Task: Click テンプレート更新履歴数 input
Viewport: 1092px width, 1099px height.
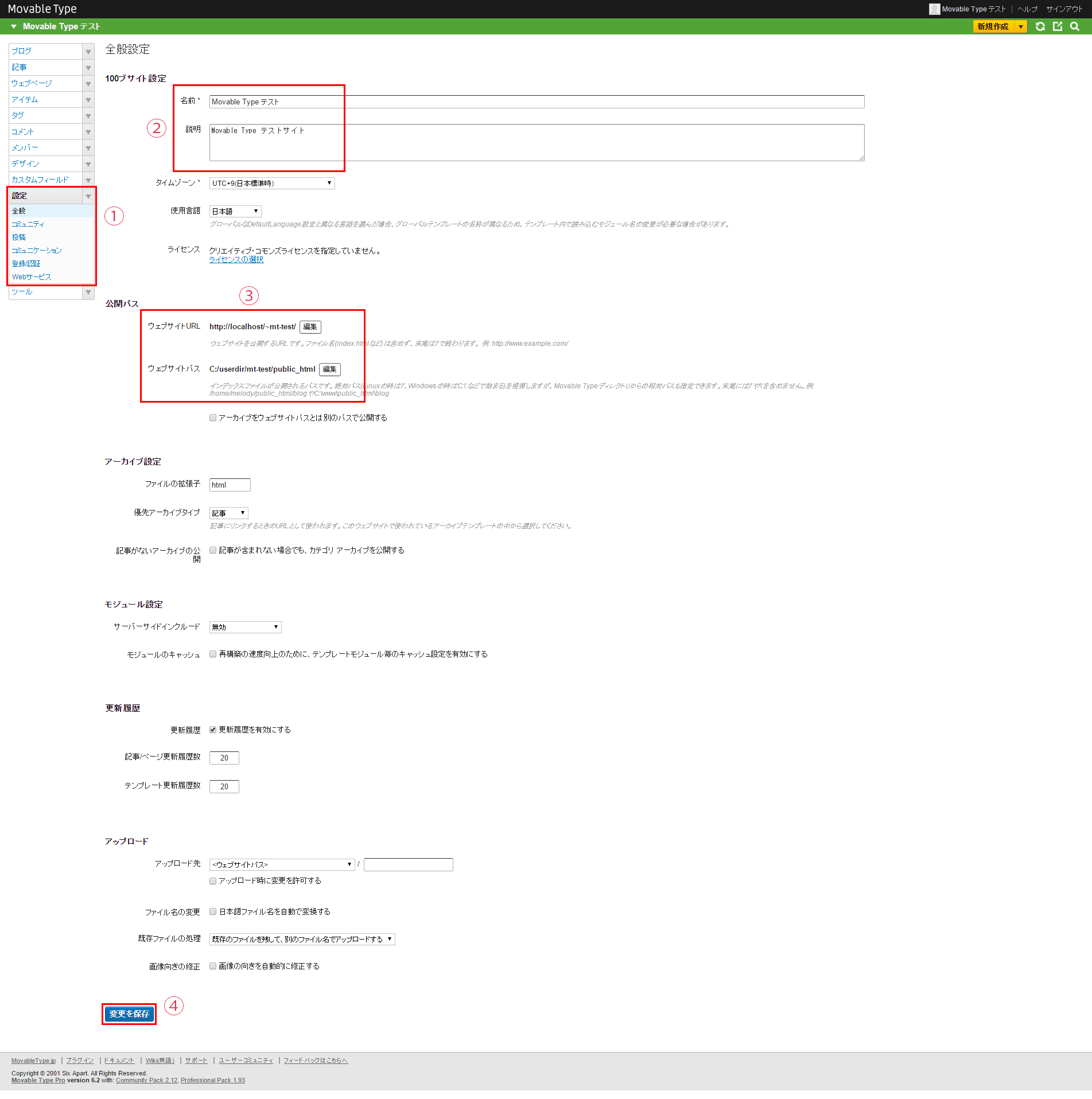Action: coord(224,786)
